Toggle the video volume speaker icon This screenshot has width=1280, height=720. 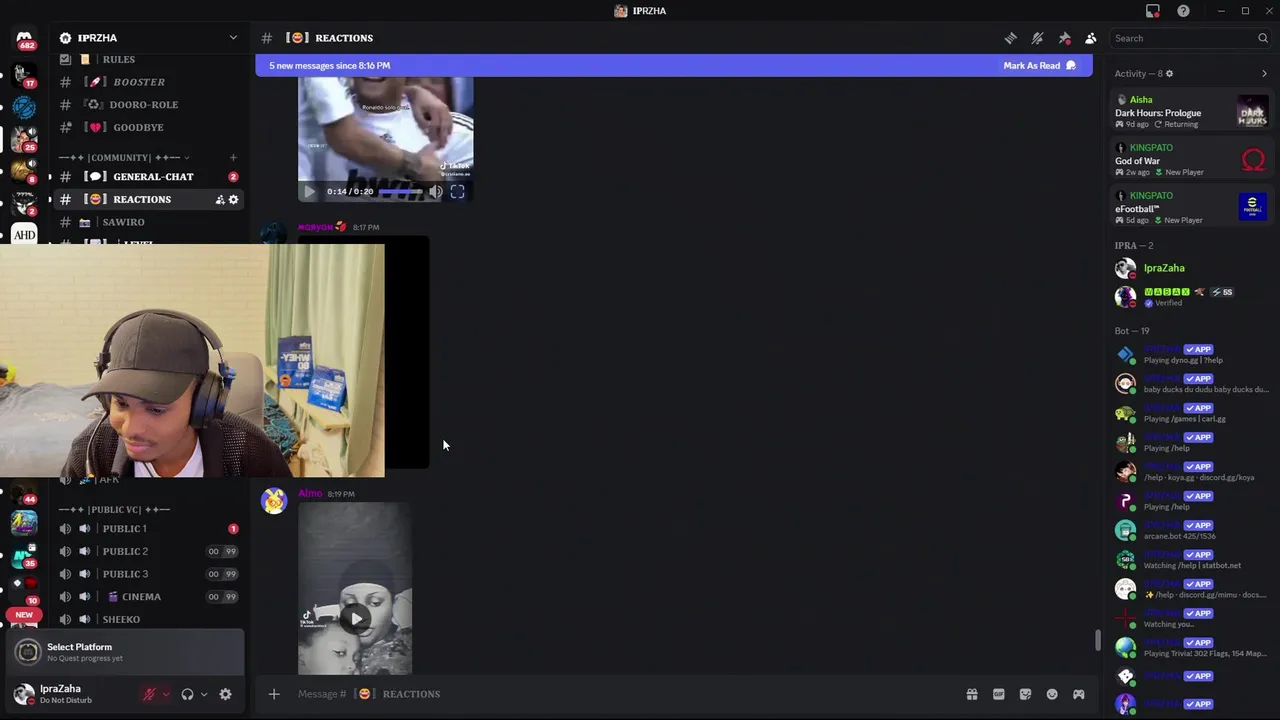pos(436,191)
